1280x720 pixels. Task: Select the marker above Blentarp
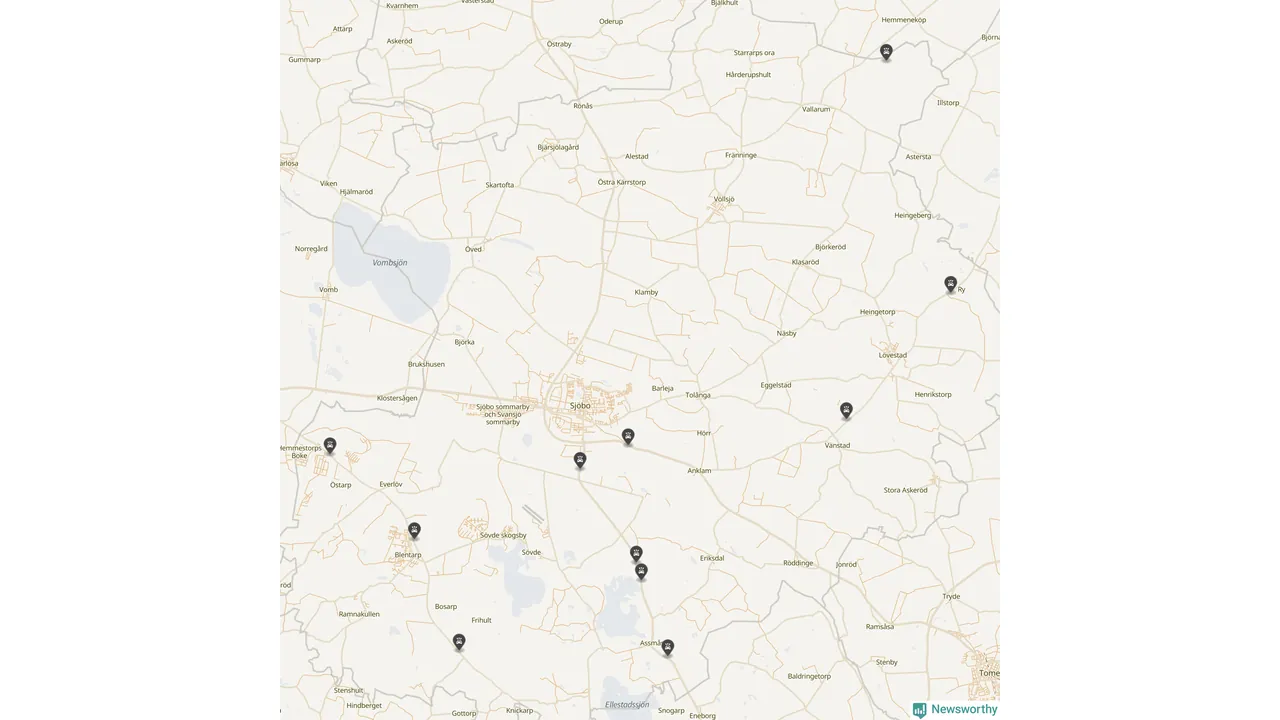414,530
